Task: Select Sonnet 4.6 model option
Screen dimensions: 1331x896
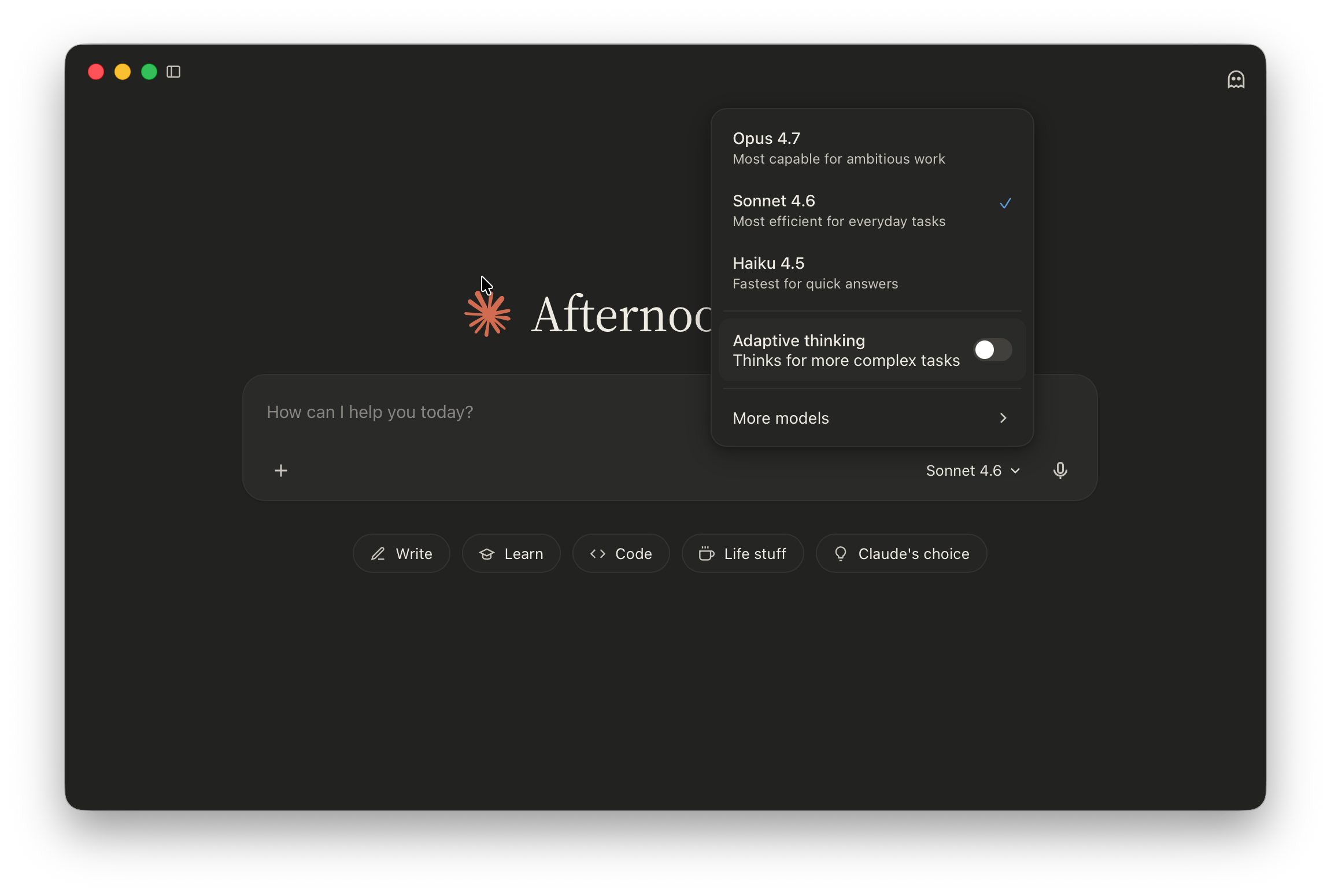Action: pyautogui.click(x=872, y=210)
